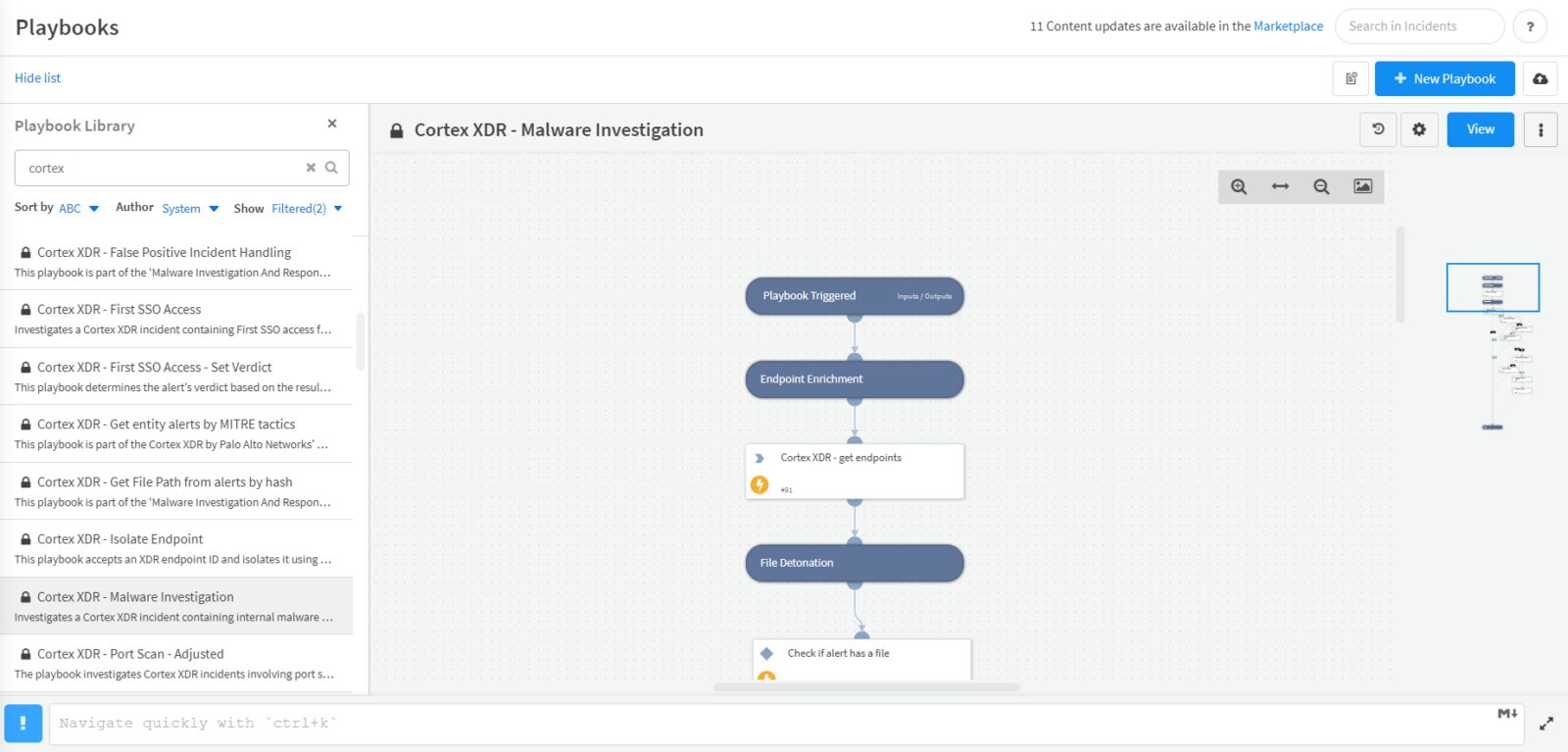Image resolution: width=1568 pixels, height=752 pixels.
Task: Click the Playbook Library search box
Action: pos(181,168)
